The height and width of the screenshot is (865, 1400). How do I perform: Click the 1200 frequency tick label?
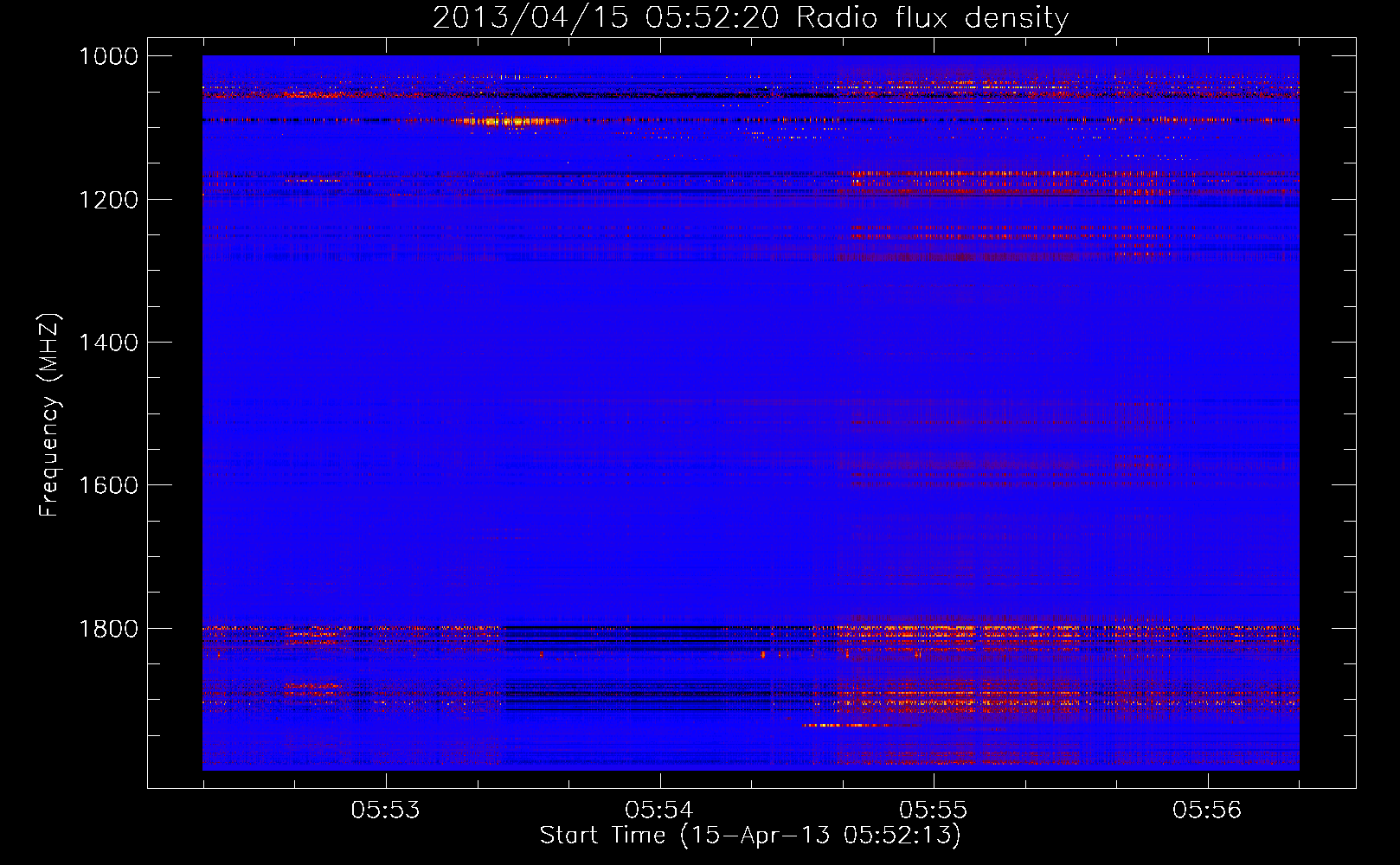108,199
